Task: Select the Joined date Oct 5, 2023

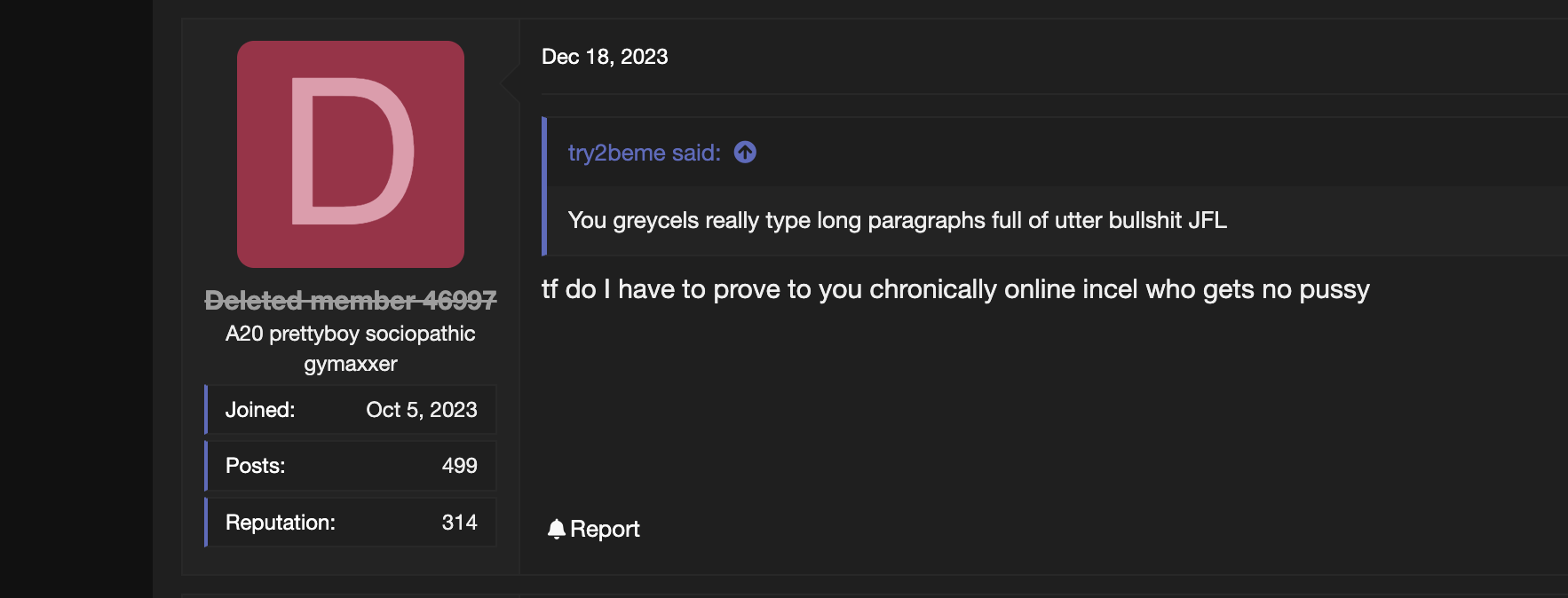Action: 423,409
